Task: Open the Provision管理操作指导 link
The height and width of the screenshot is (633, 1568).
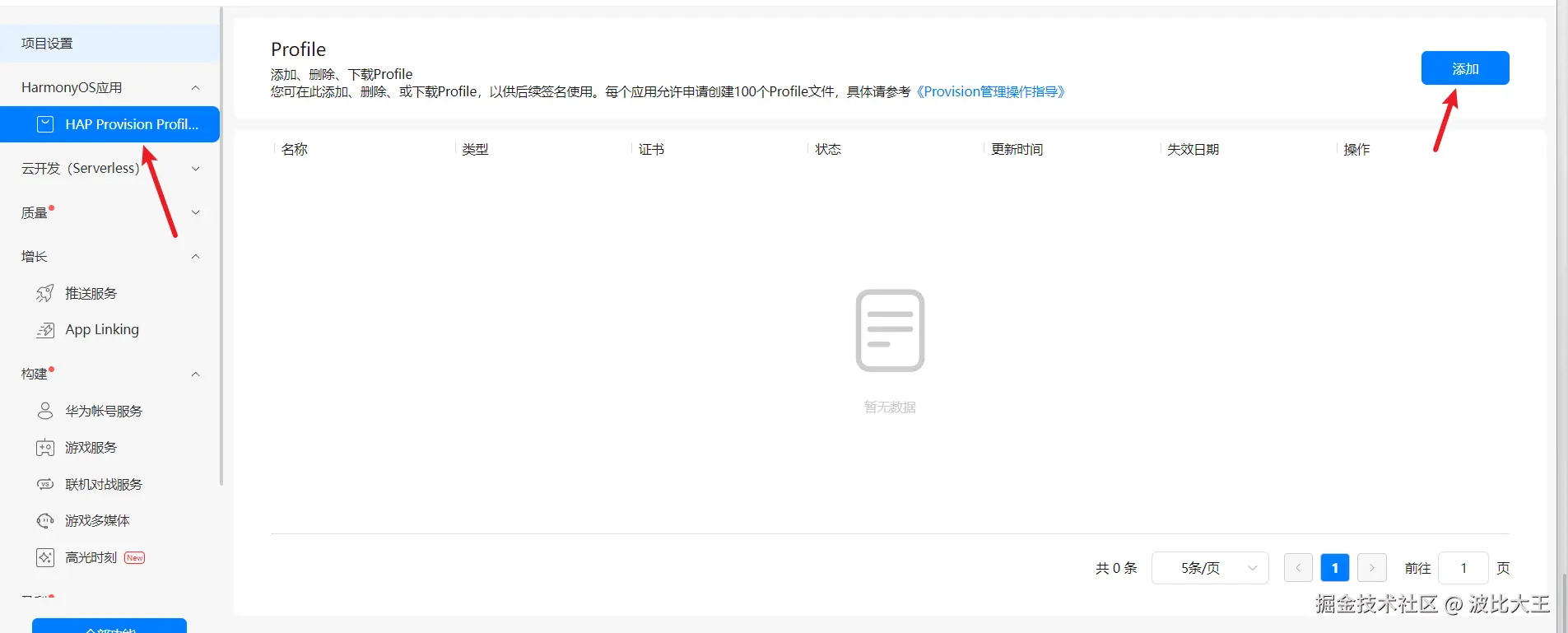Action: (990, 91)
